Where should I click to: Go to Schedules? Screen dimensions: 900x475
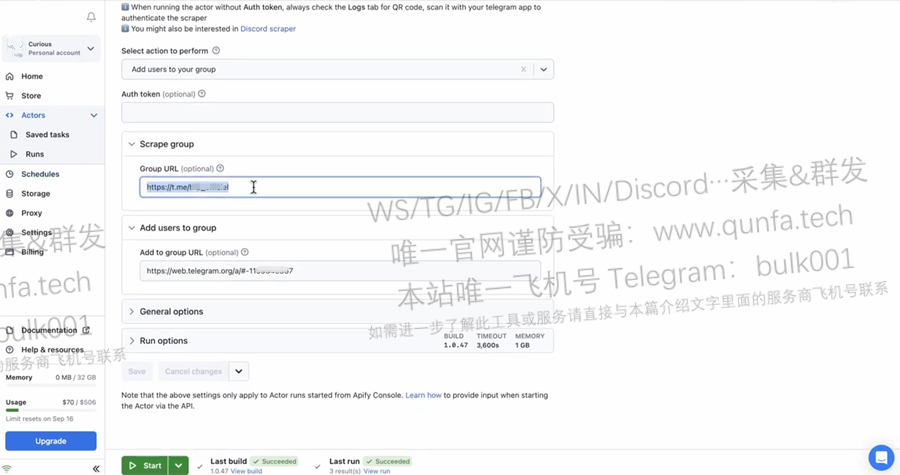[x=40, y=174]
